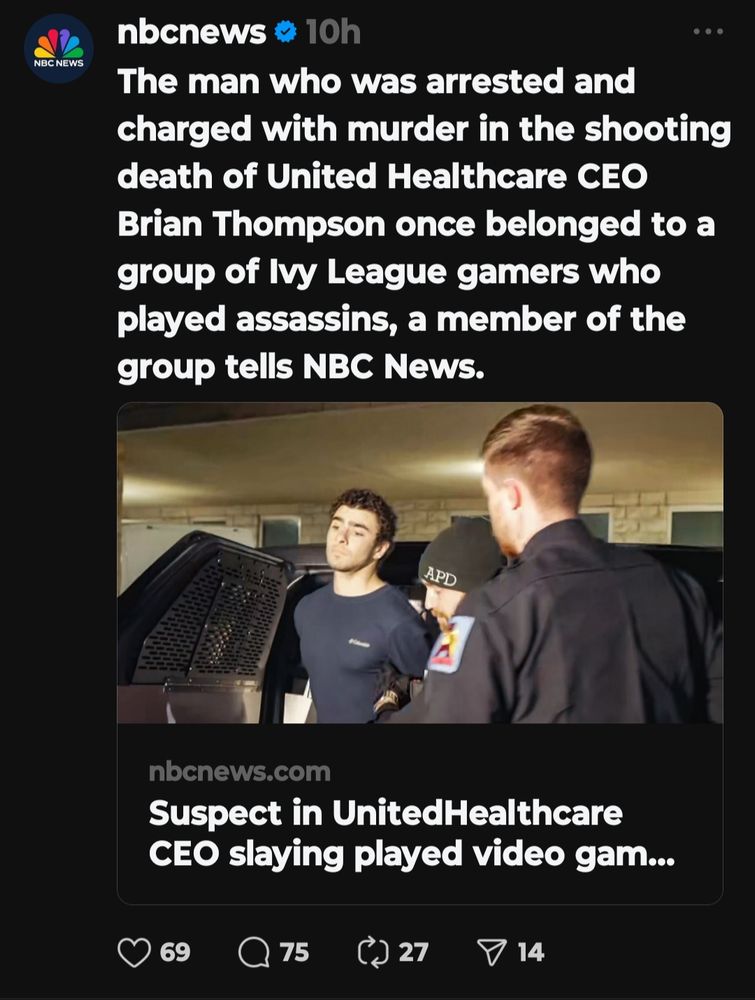Open replies via the comment bubble icon
Image resolution: width=755 pixels, height=1000 pixels.
click(254, 952)
